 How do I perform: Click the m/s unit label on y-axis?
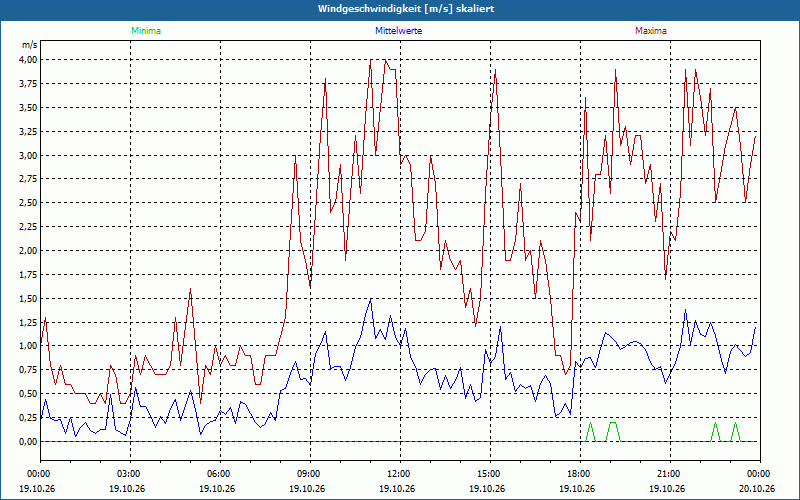29,45
